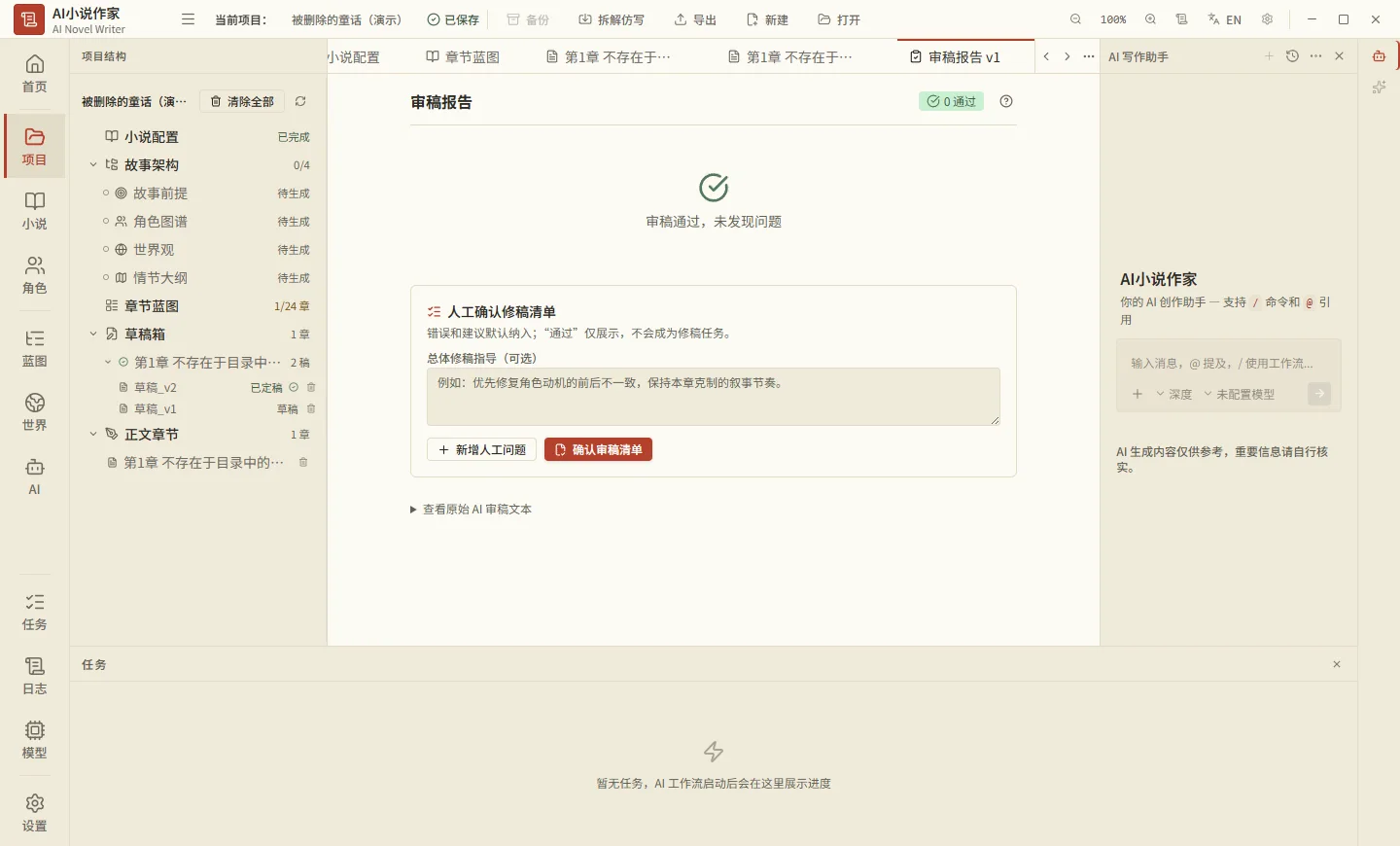Expand 查看原始 AI 审稿文本 disclosure
This screenshot has width=1400, height=846.
pyautogui.click(x=471, y=510)
